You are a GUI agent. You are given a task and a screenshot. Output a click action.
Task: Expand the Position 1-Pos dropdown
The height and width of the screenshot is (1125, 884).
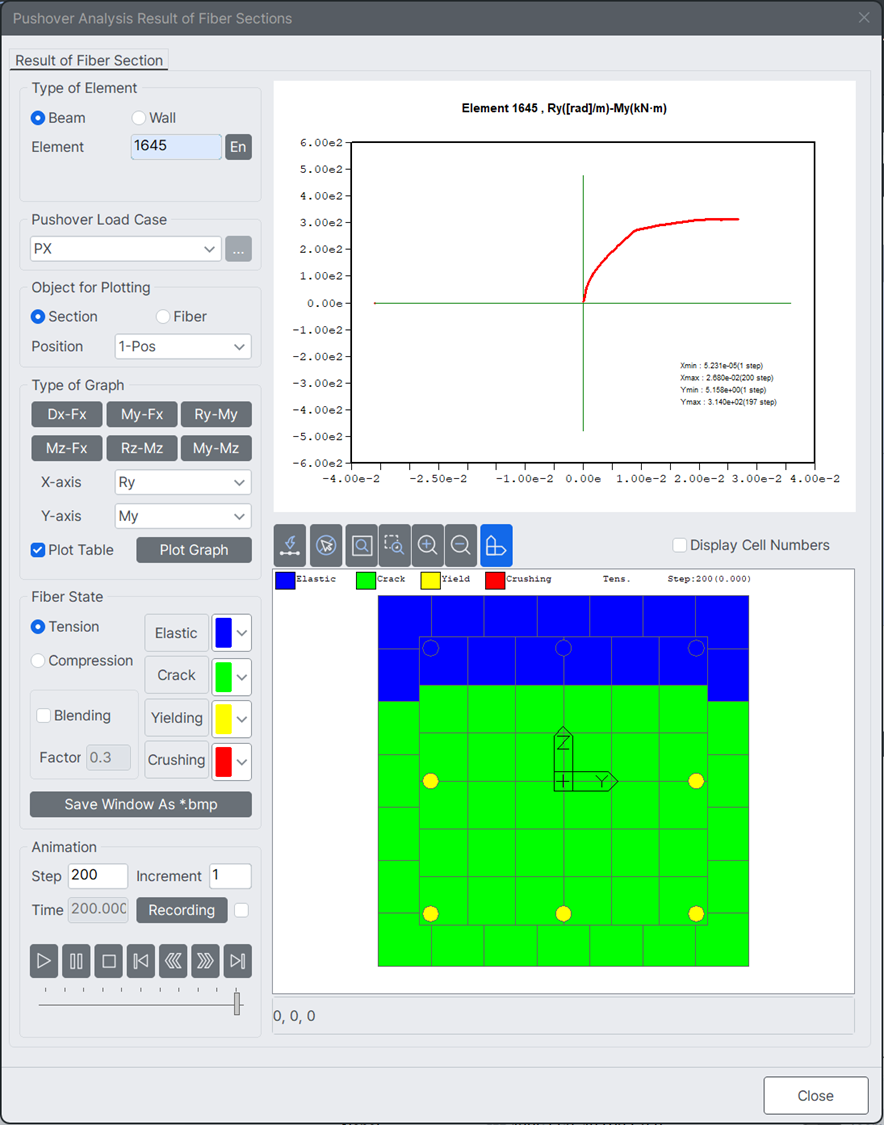[183, 347]
